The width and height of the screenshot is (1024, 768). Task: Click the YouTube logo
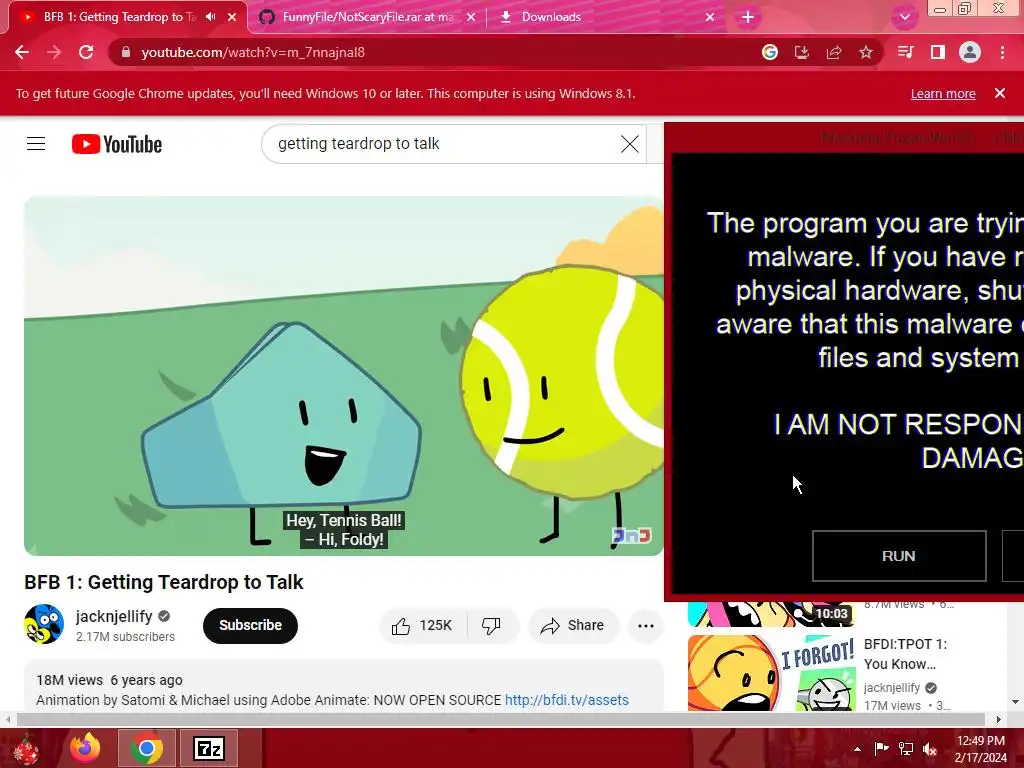(117, 144)
